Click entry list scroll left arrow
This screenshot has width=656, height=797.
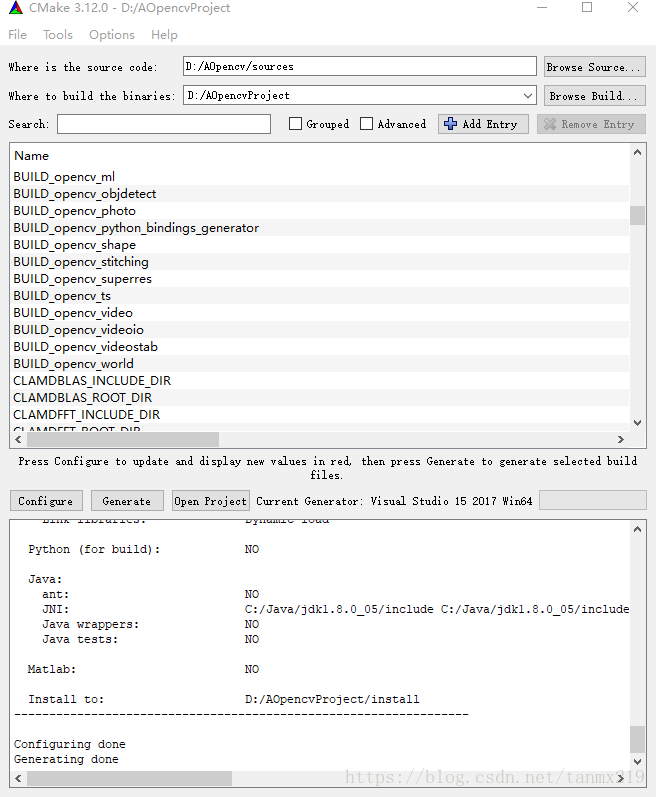(18, 439)
